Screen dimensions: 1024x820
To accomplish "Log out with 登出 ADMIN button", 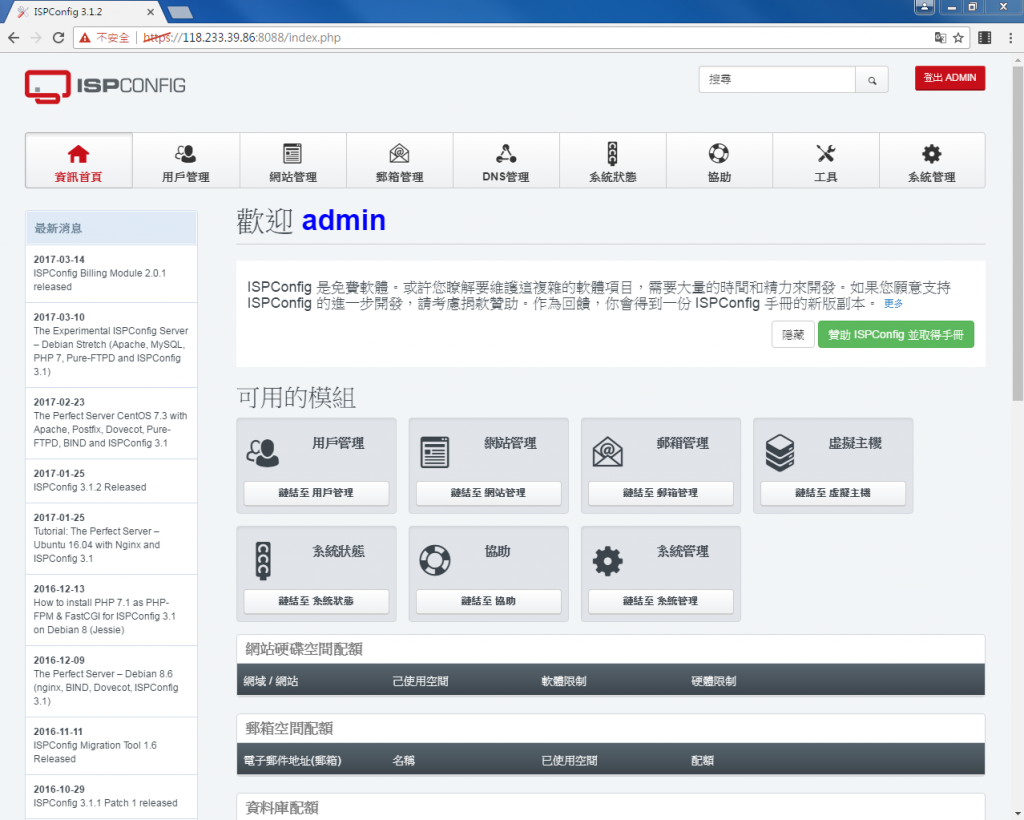I will pyautogui.click(x=950, y=78).
